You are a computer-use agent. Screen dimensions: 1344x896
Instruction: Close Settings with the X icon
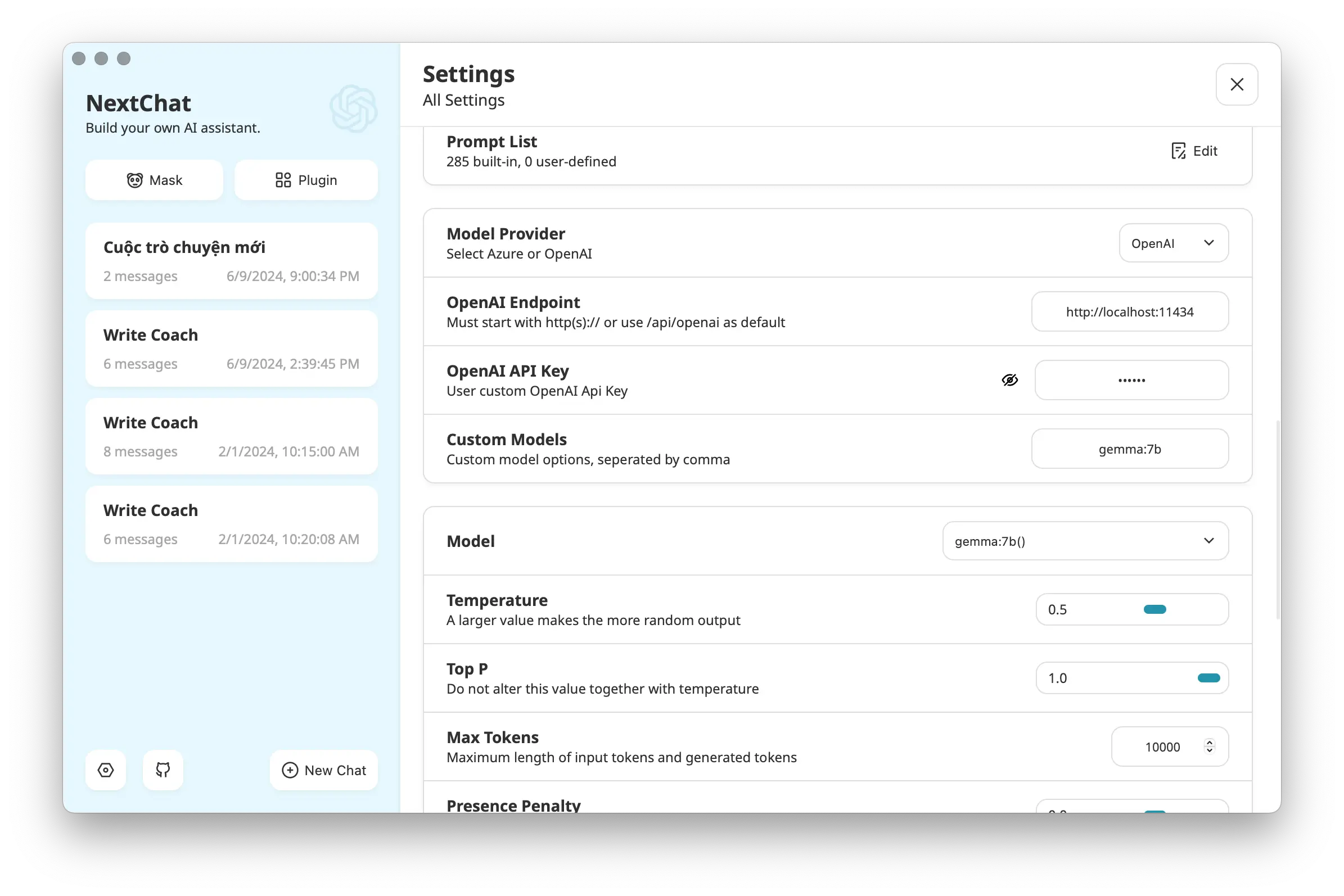(1237, 84)
